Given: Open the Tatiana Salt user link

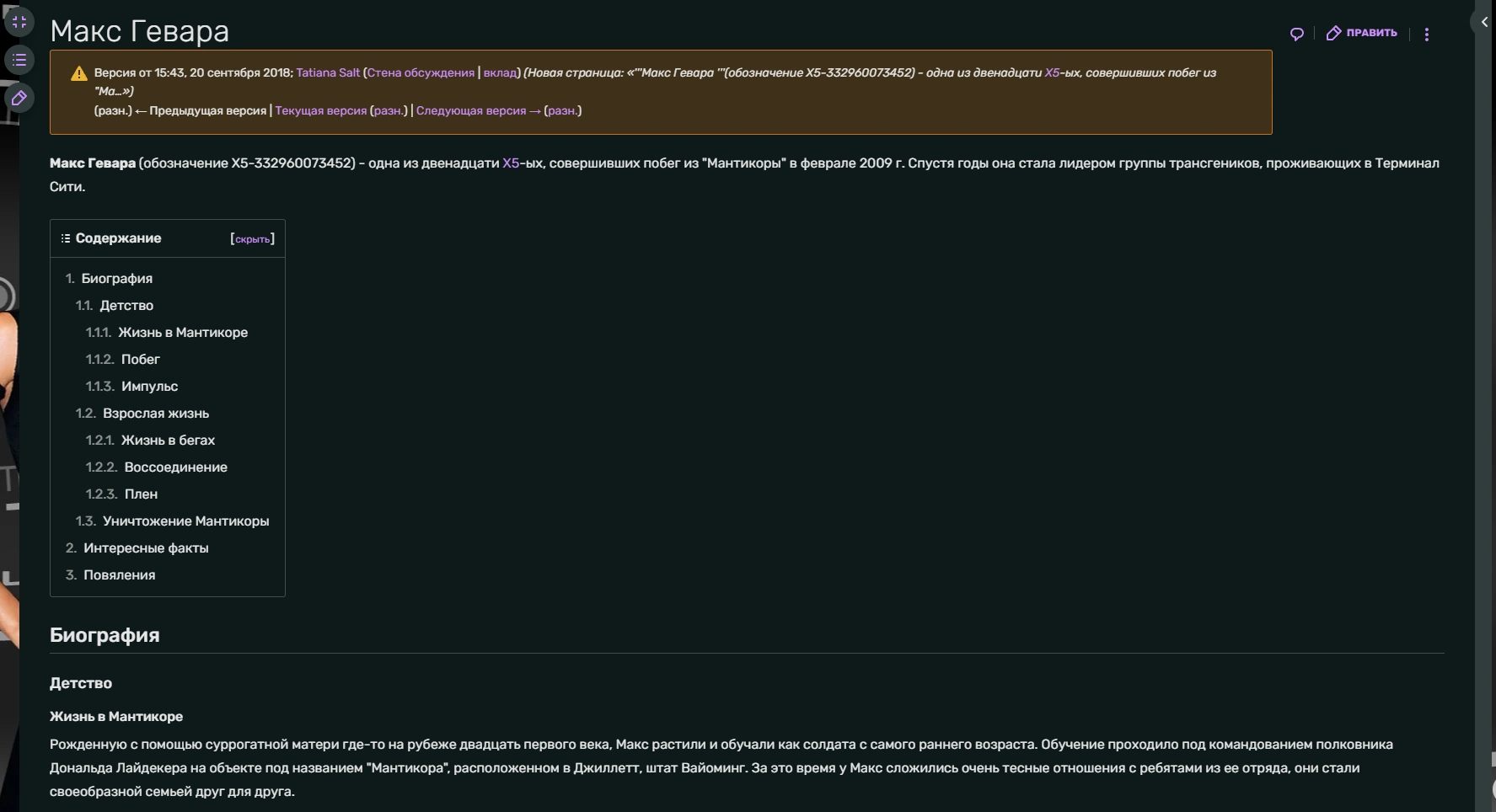Looking at the screenshot, I should pyautogui.click(x=328, y=72).
